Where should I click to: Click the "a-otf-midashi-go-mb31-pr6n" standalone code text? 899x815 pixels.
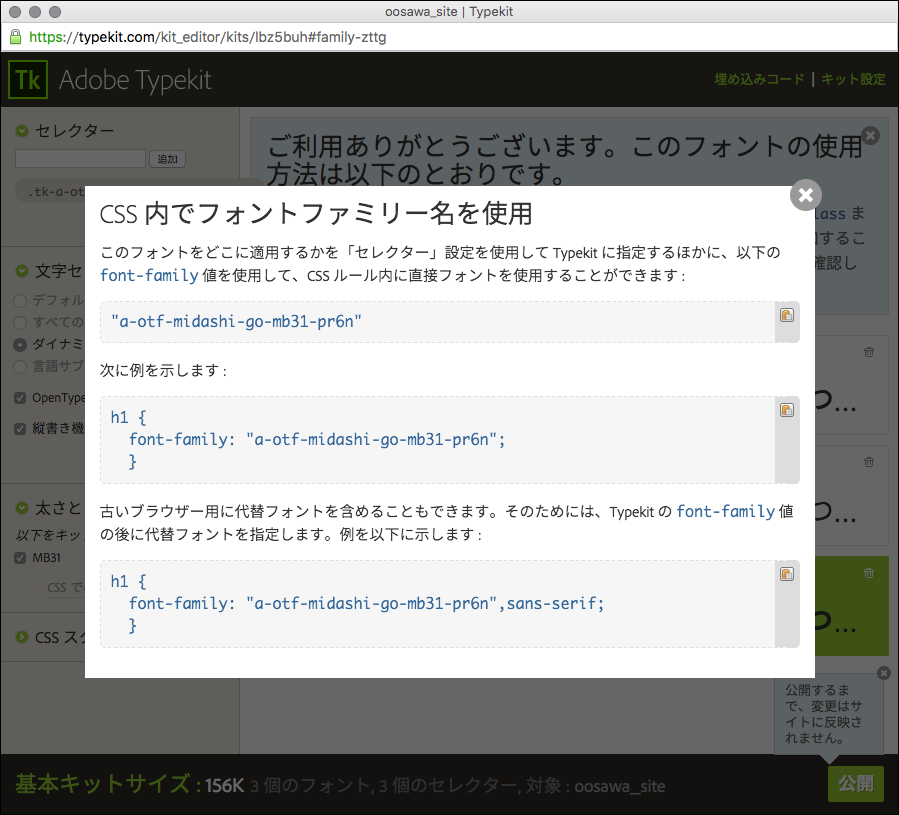point(236,322)
